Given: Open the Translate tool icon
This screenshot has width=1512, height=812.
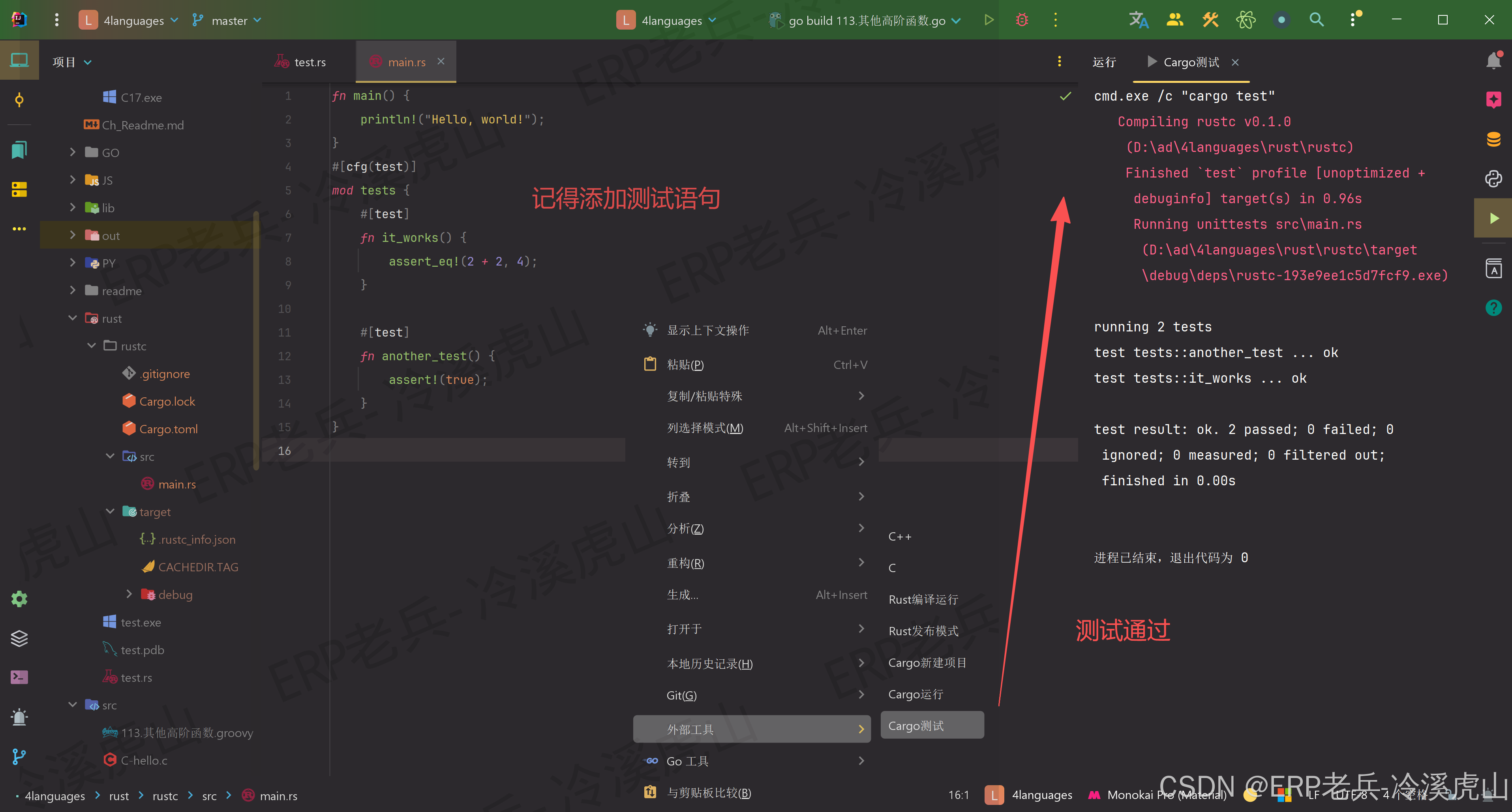Looking at the screenshot, I should (x=1138, y=20).
